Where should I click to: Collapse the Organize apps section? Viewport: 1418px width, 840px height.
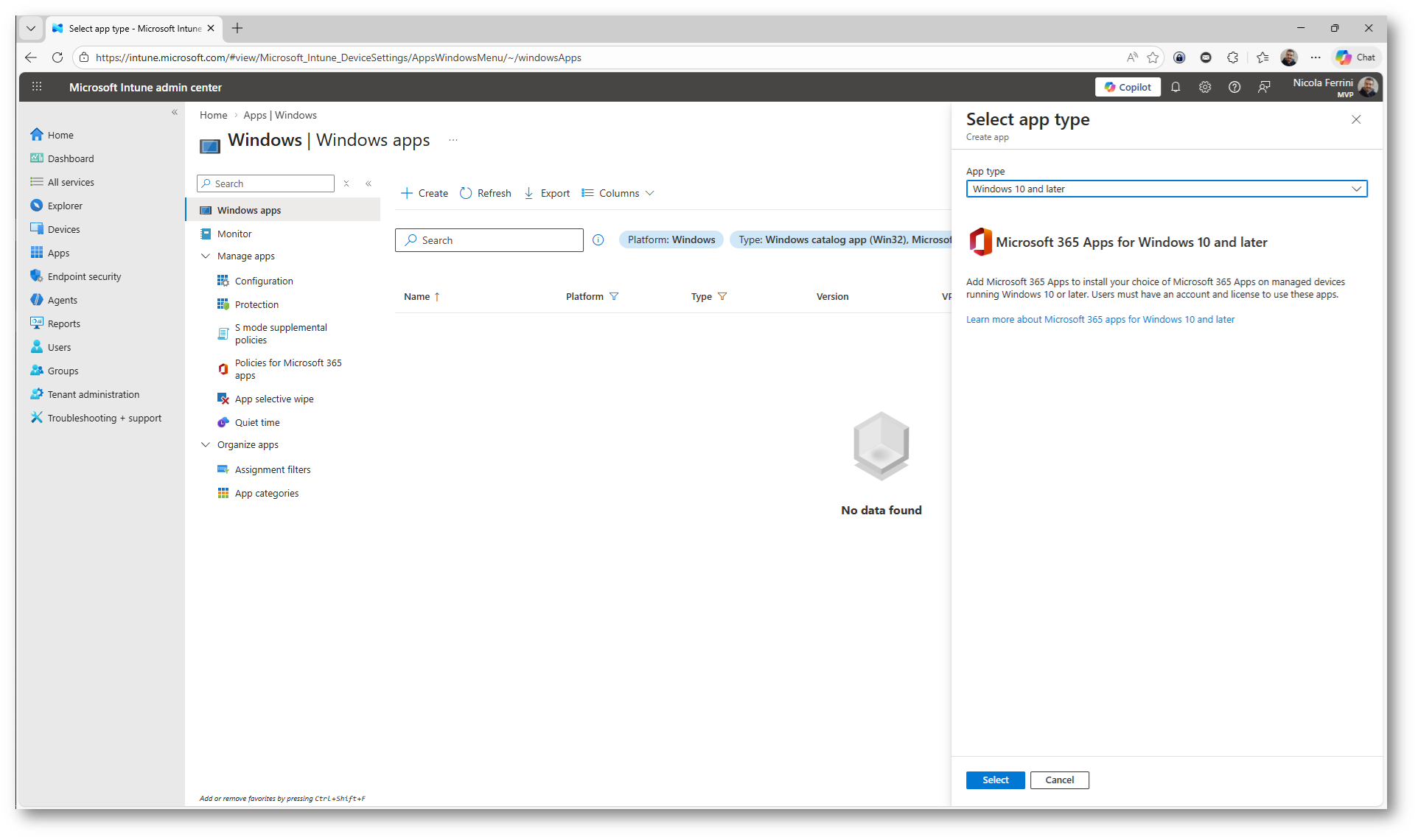pyautogui.click(x=206, y=445)
